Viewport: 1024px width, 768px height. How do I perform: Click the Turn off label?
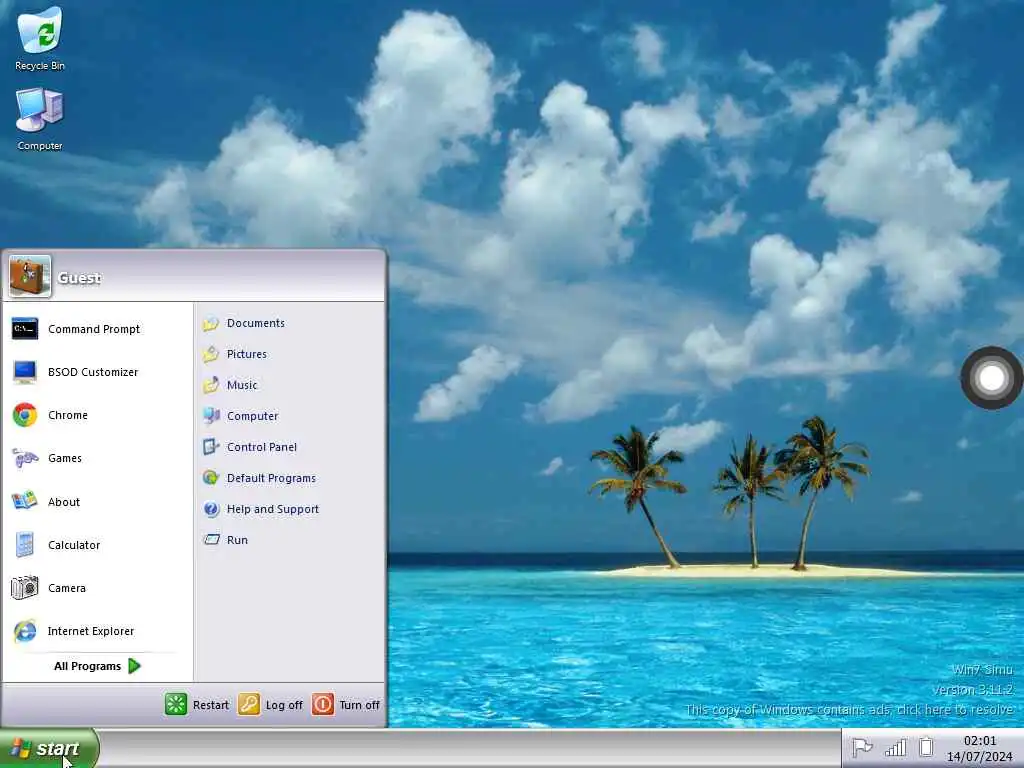(359, 705)
